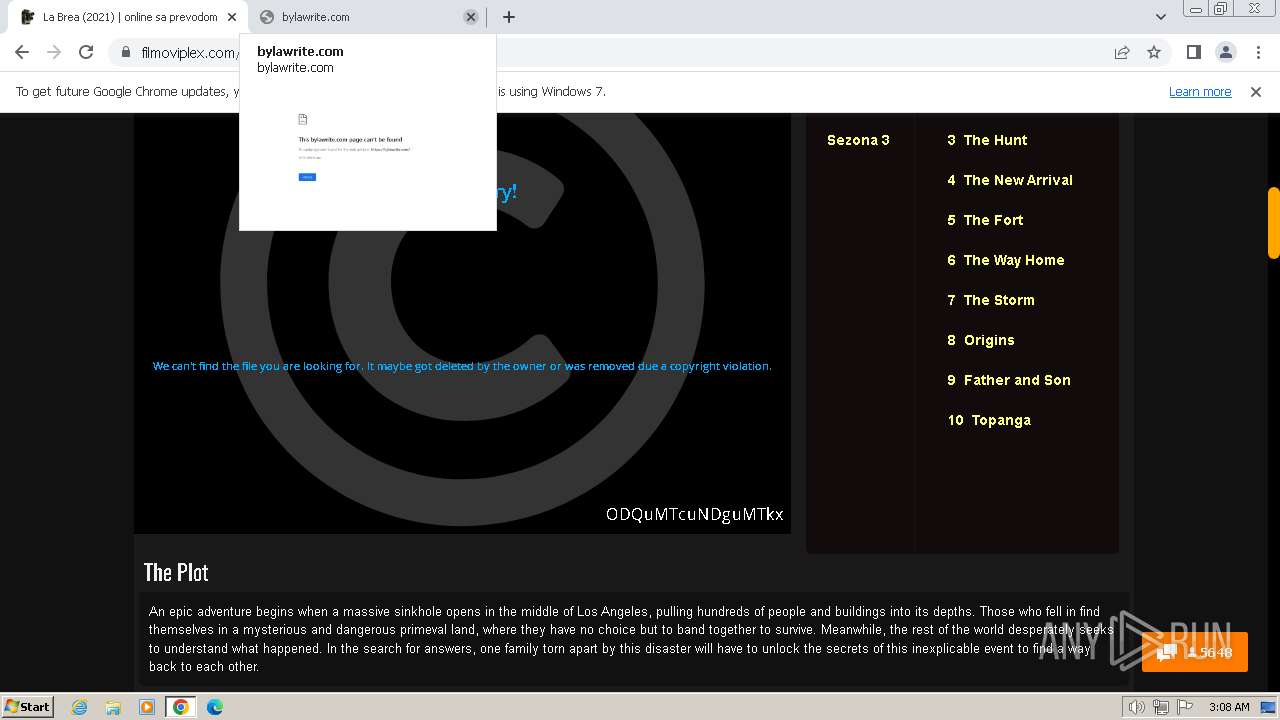Click the lock icon in address bar
Viewport: 1280px width, 720px height.
pos(126,53)
